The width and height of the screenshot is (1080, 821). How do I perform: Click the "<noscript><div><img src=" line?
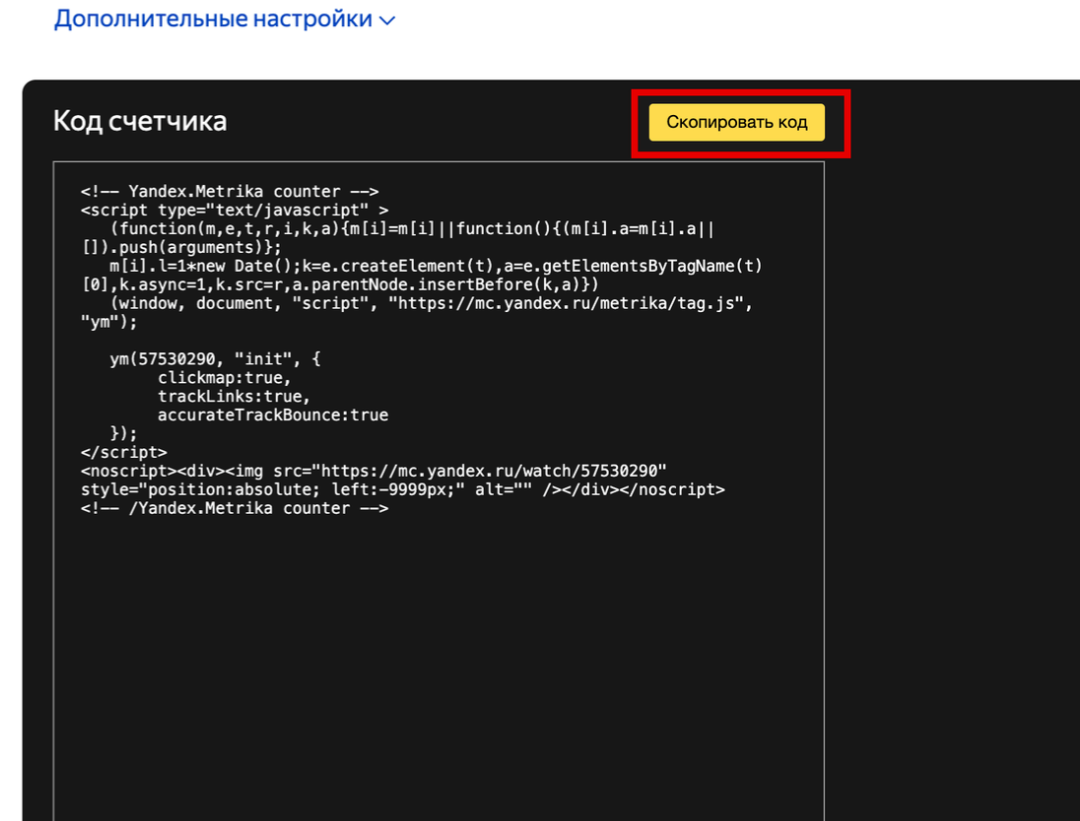pyautogui.click(x=373, y=470)
